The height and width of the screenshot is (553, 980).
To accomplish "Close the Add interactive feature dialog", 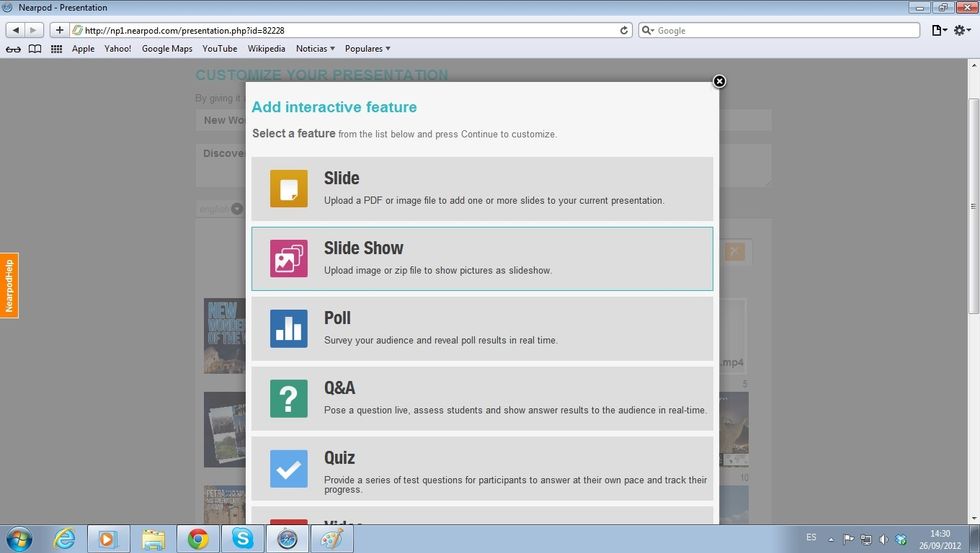I will click(x=719, y=81).
